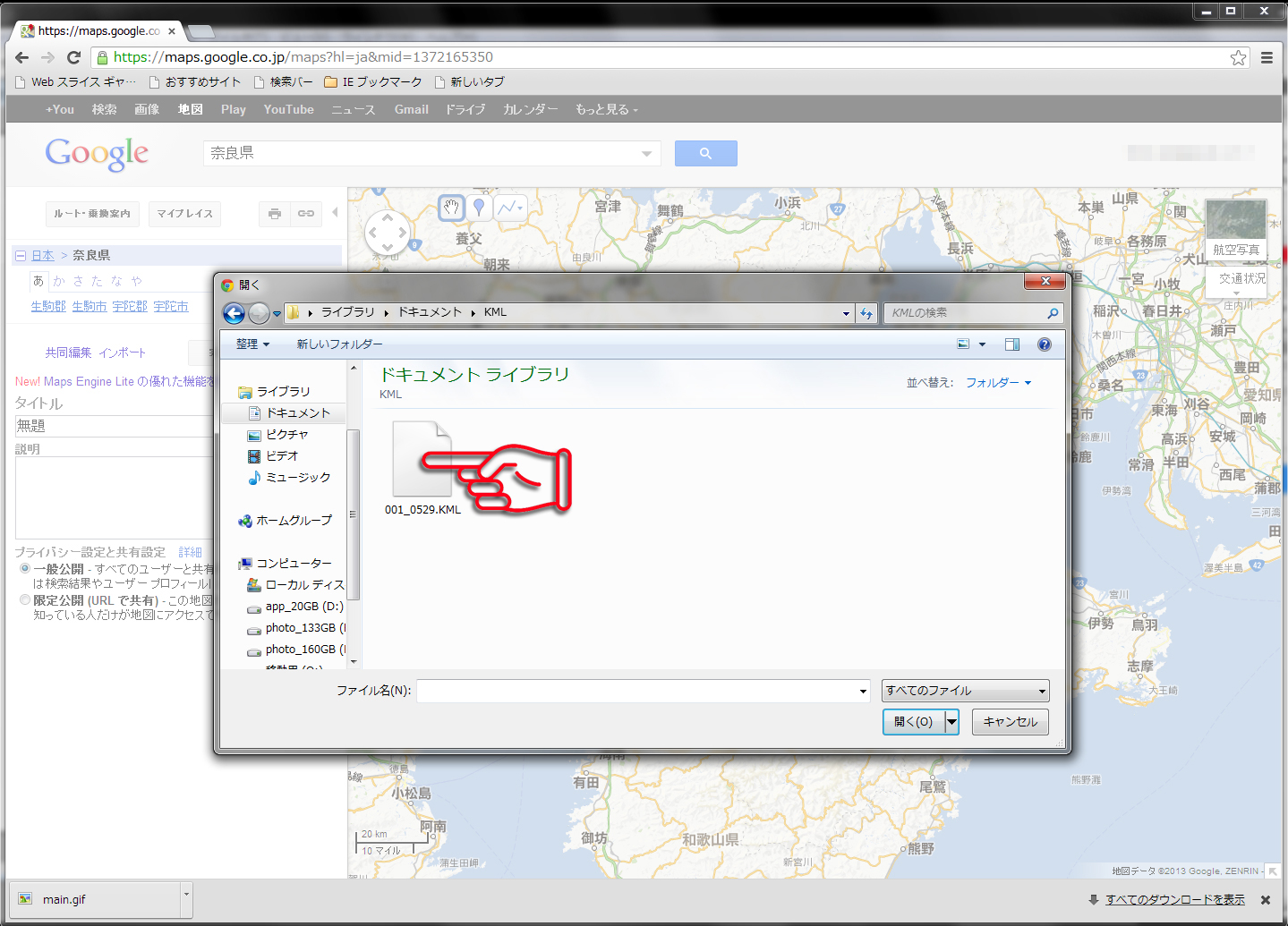Screen dimensions: 1288x926
Task: Click the dialog navigation pane scrollbar
Action: pos(354,514)
